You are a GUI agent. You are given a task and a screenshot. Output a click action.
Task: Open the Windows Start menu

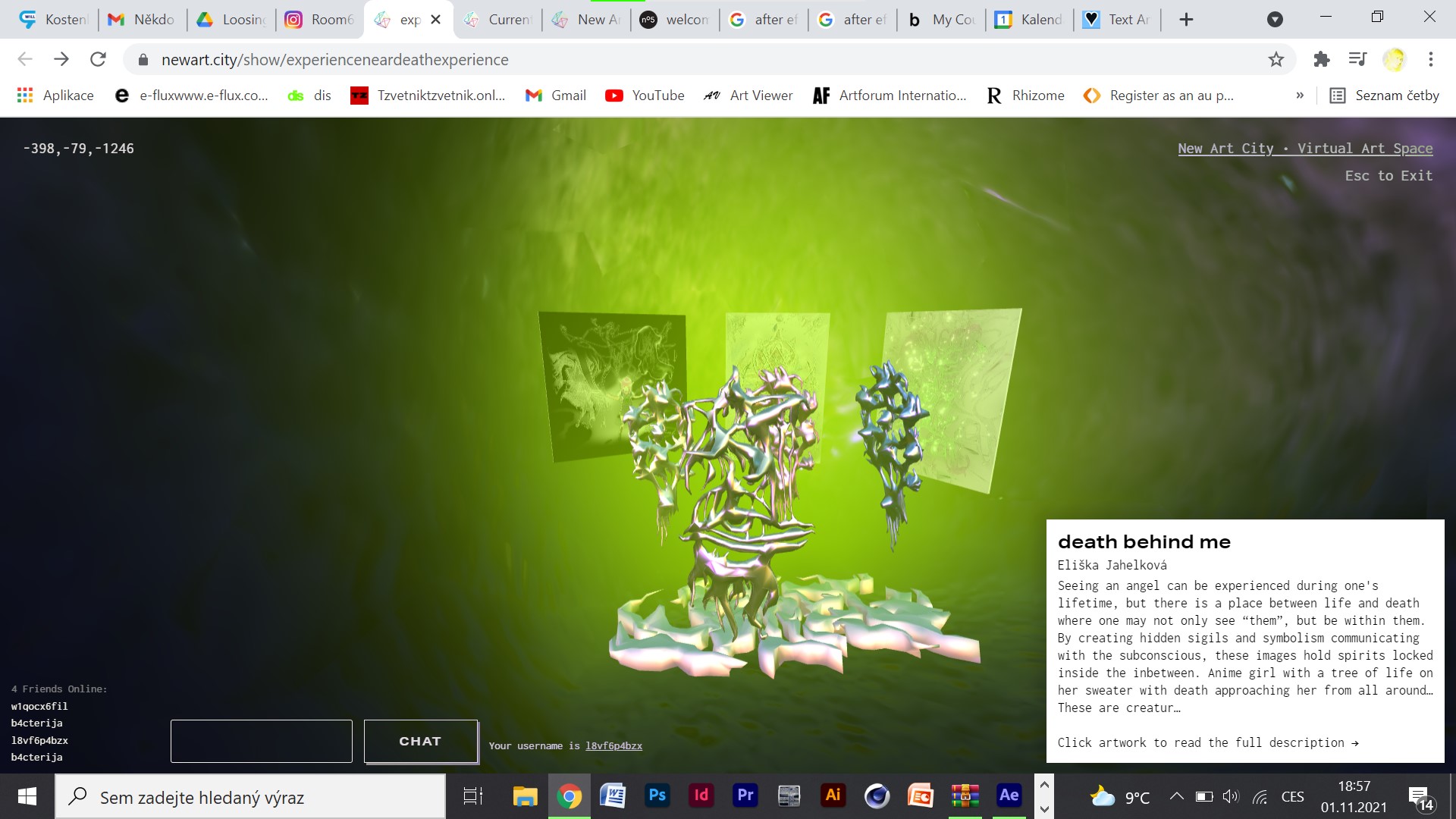click(x=27, y=796)
